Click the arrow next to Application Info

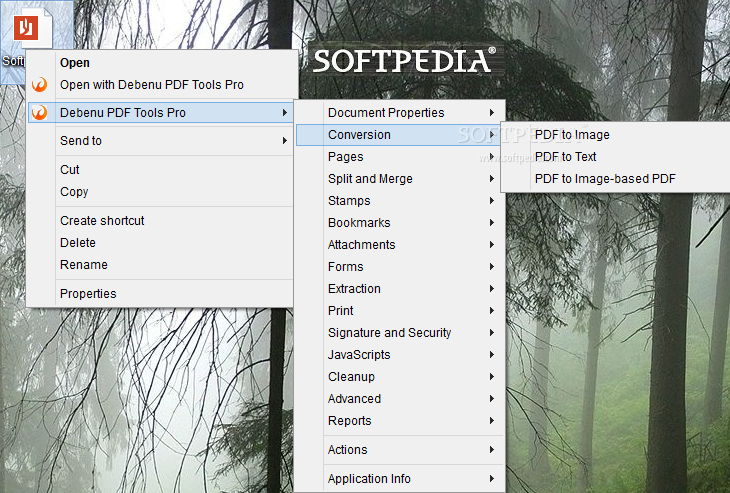pyautogui.click(x=492, y=479)
